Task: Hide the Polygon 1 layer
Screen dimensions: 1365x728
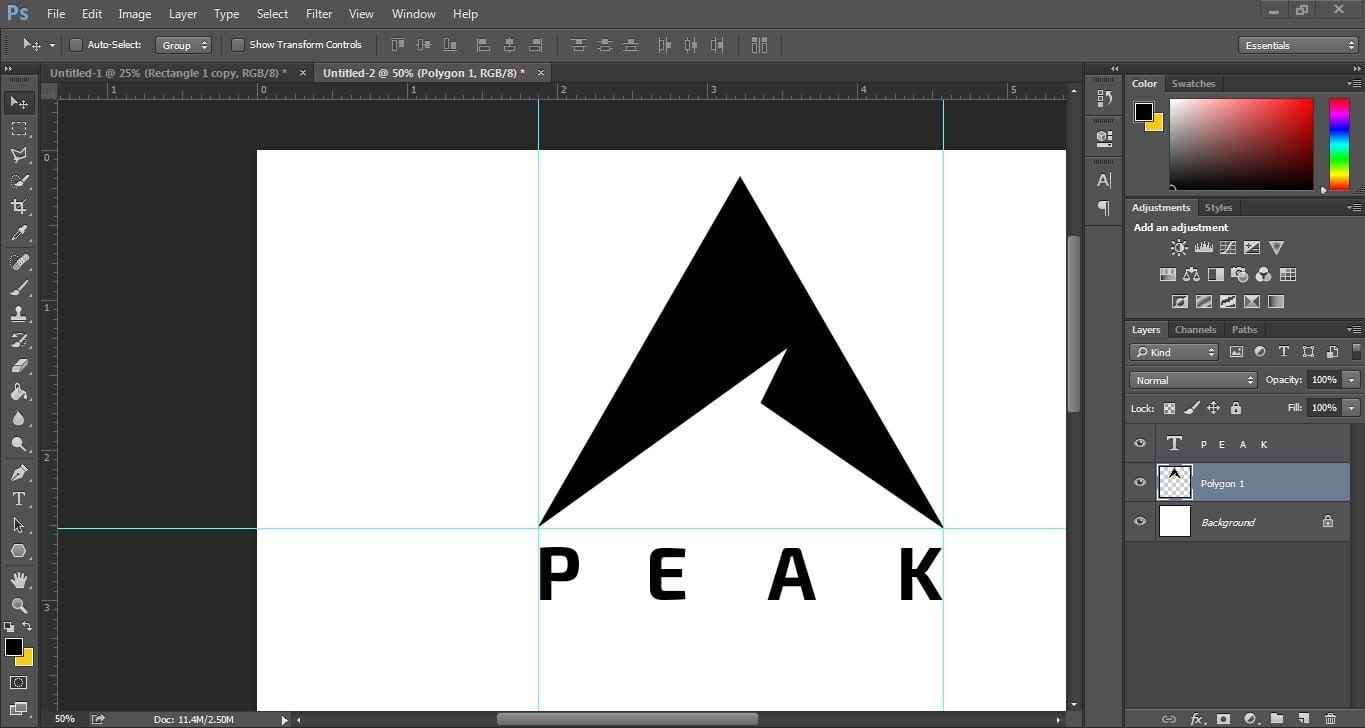Action: (1139, 482)
